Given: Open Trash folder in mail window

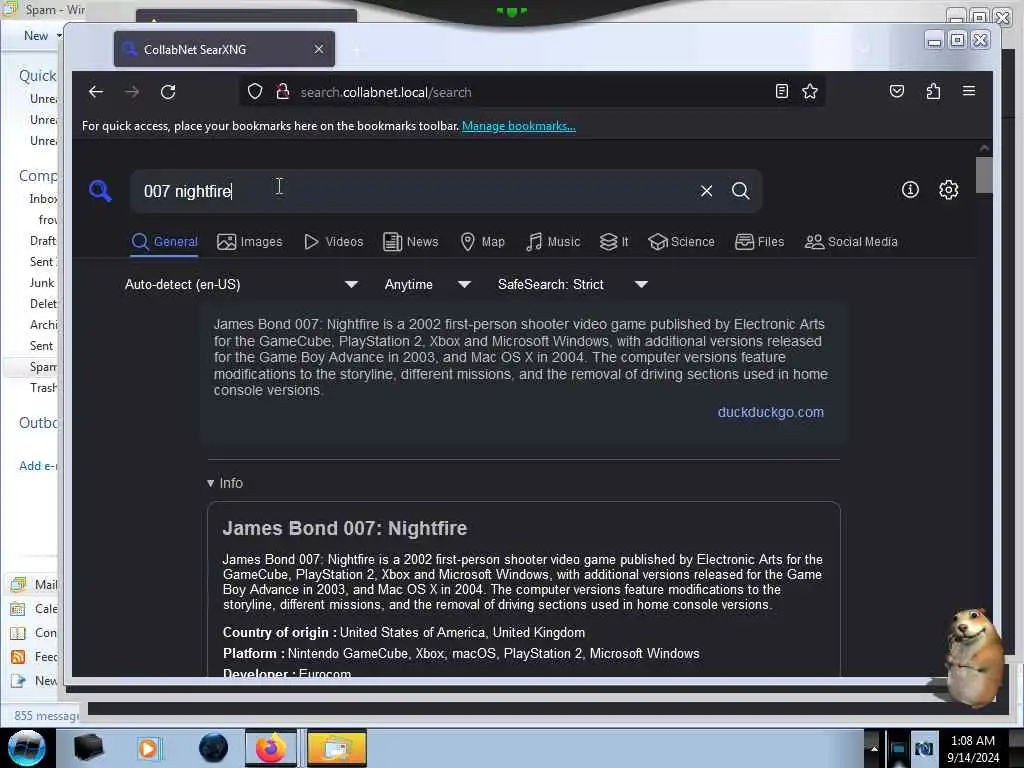Looking at the screenshot, I should click(43, 388).
